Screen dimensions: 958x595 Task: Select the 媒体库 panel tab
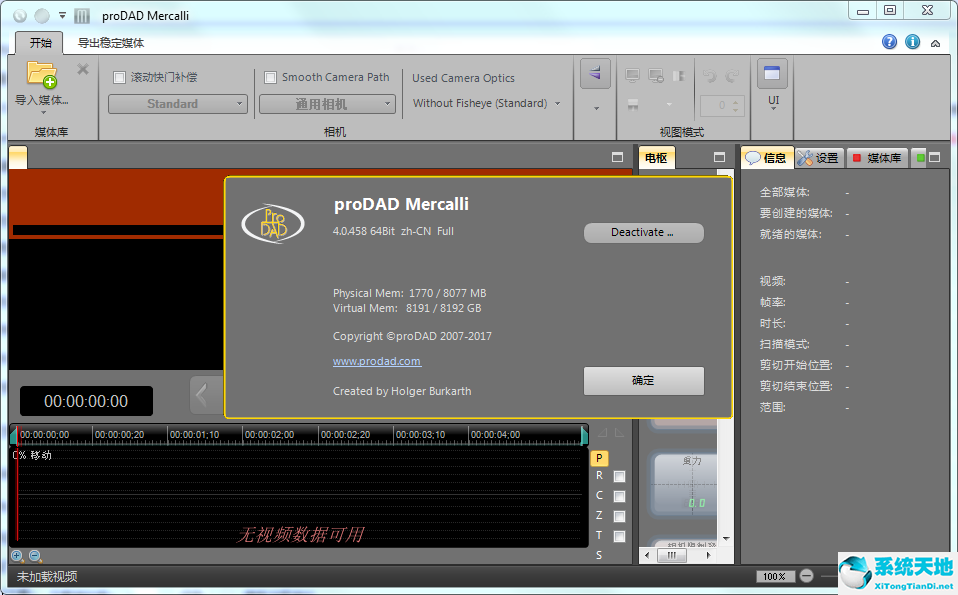pyautogui.click(x=877, y=158)
